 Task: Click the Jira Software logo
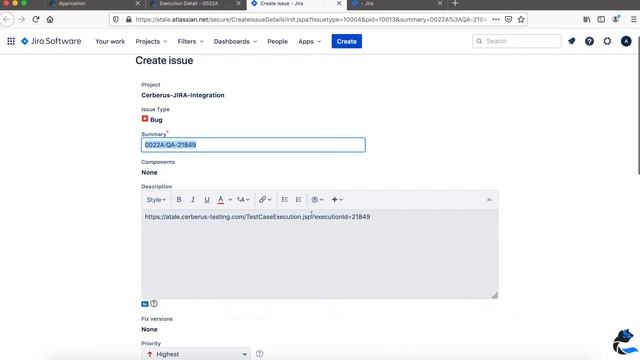point(51,41)
